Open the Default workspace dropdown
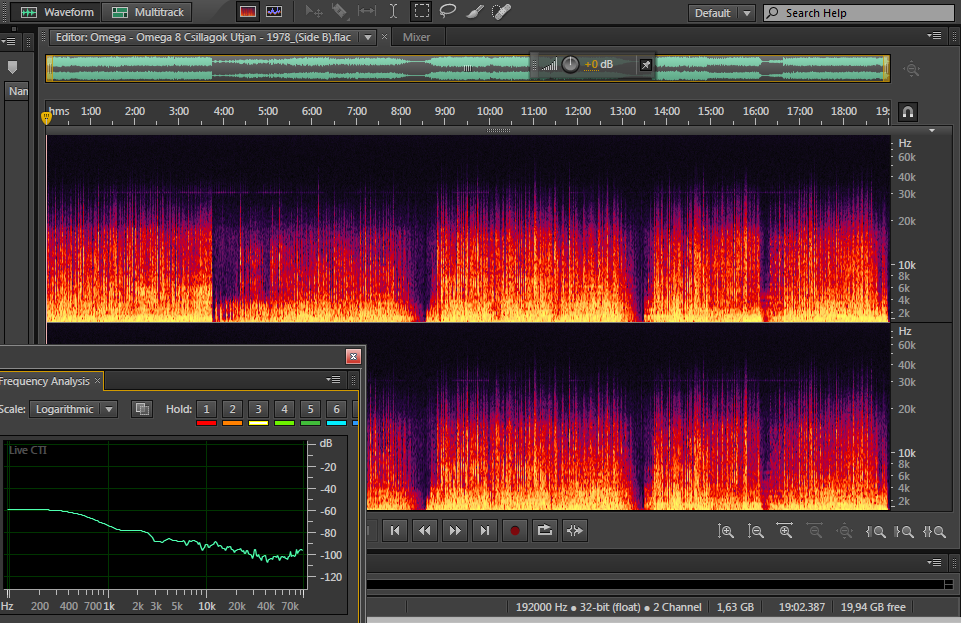 (x=721, y=13)
